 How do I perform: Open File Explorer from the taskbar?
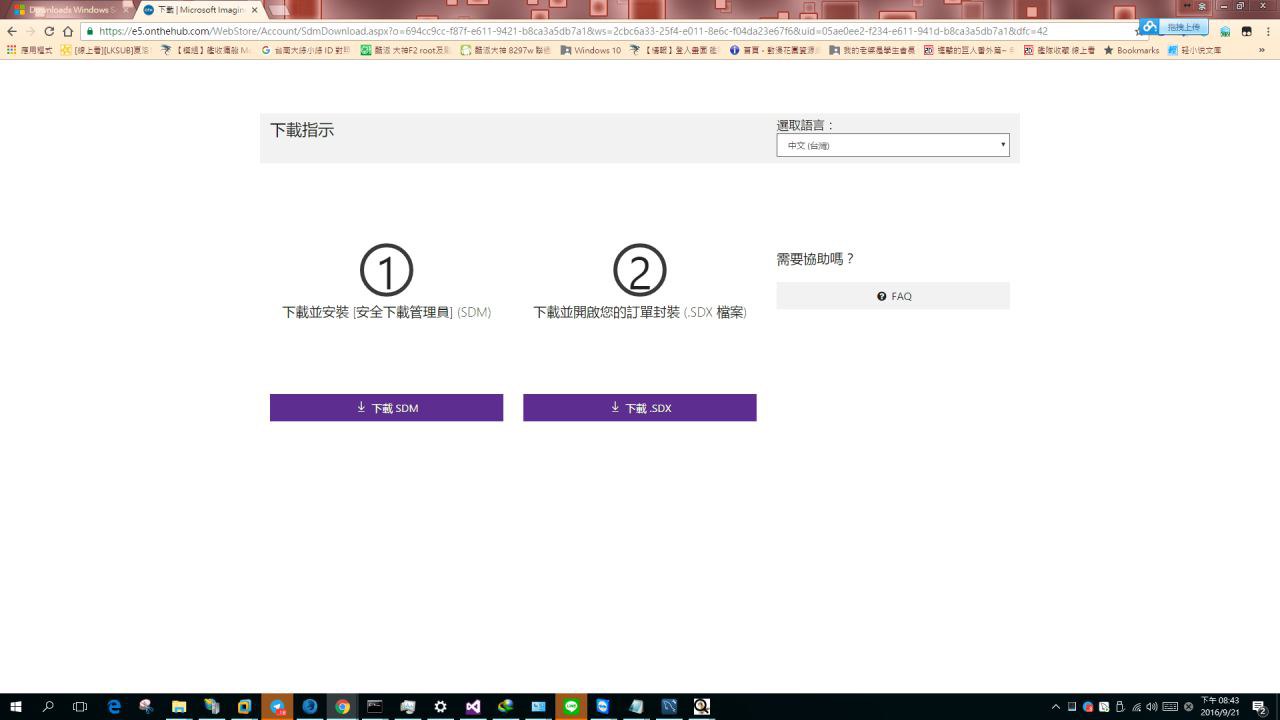(179, 707)
